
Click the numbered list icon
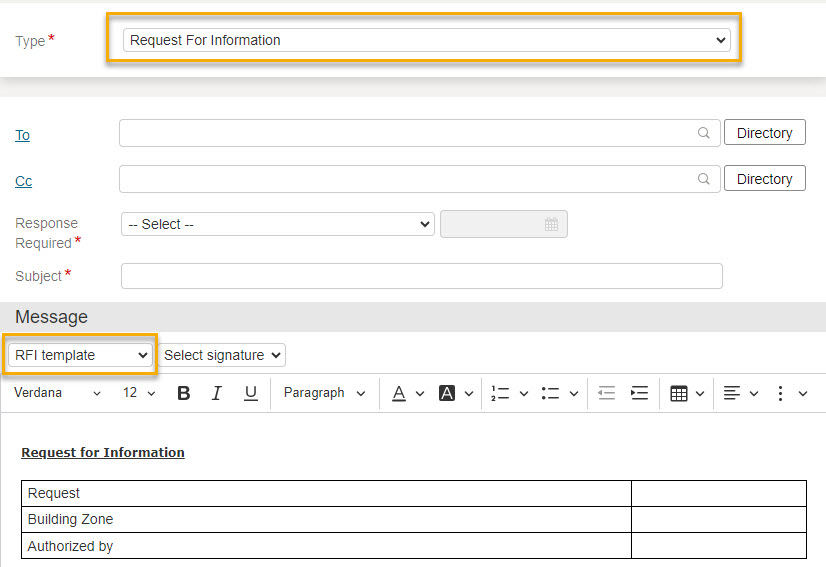[x=500, y=393]
